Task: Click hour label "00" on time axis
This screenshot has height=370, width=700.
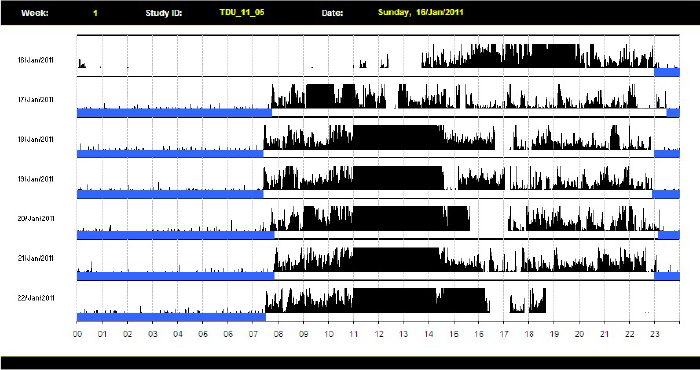Action: pos(77,333)
